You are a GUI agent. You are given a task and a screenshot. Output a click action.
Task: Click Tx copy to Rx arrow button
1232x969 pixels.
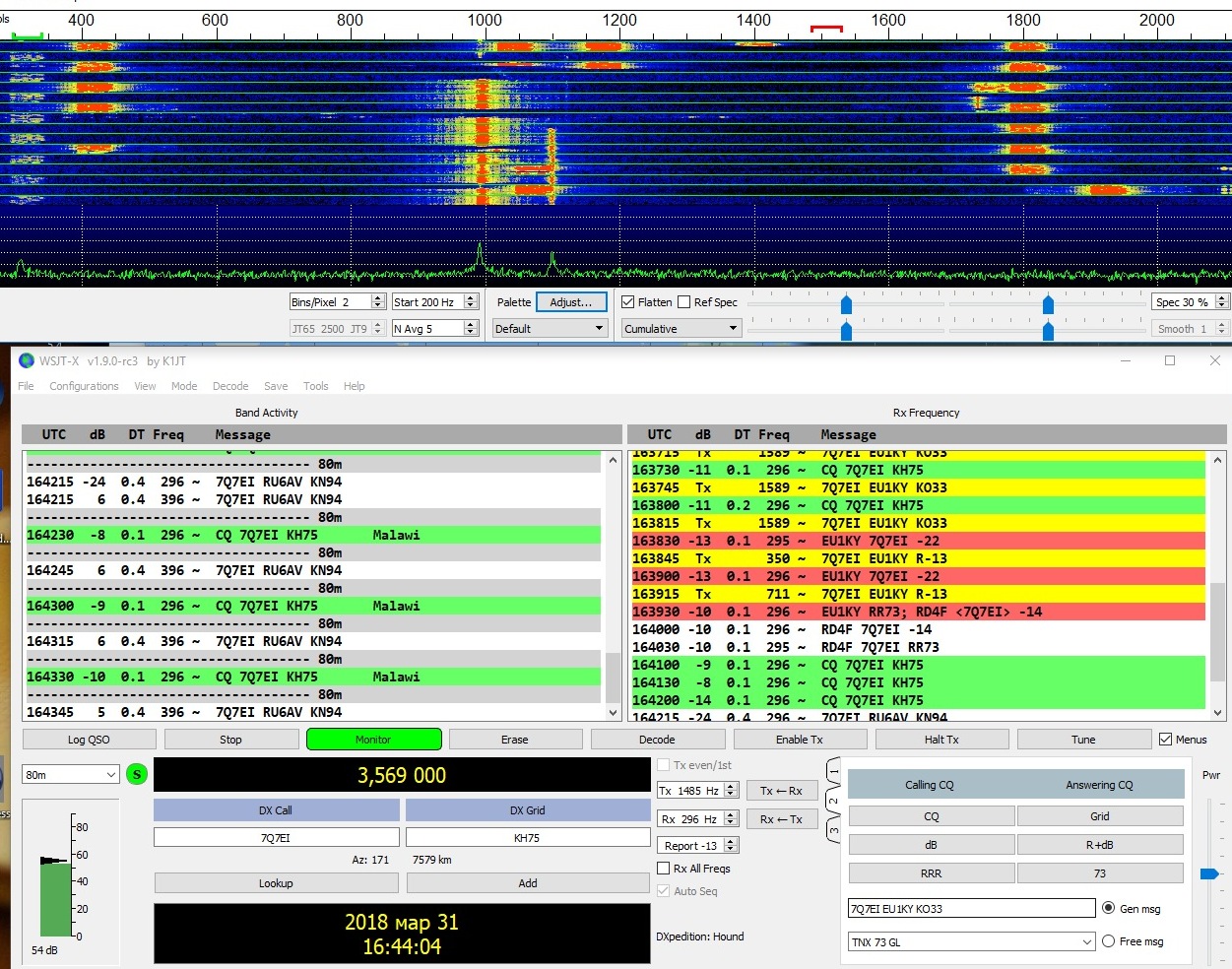point(781,791)
